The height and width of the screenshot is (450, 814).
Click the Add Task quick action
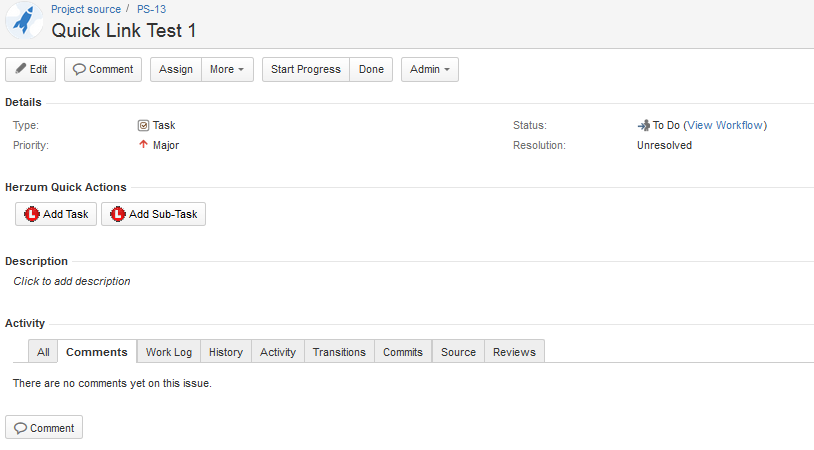56,214
